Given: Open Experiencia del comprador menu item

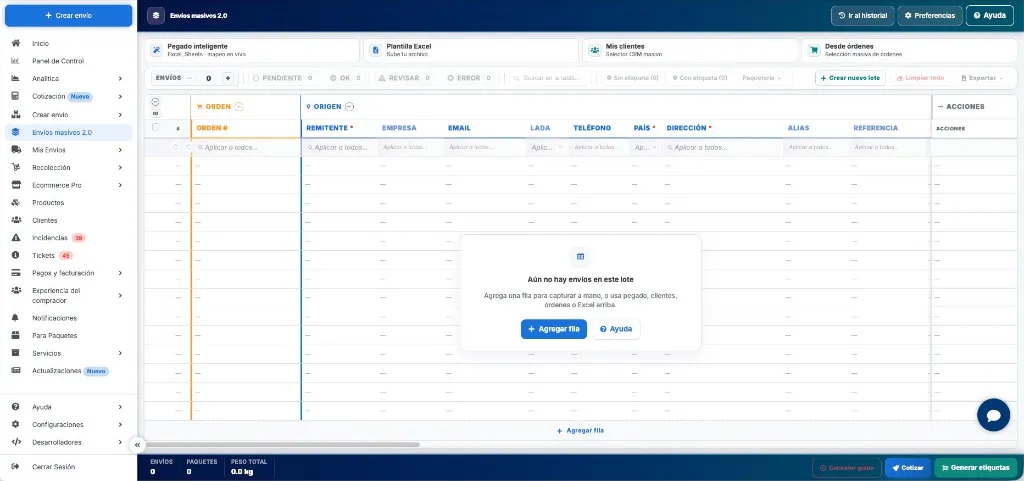Looking at the screenshot, I should pos(68,296).
